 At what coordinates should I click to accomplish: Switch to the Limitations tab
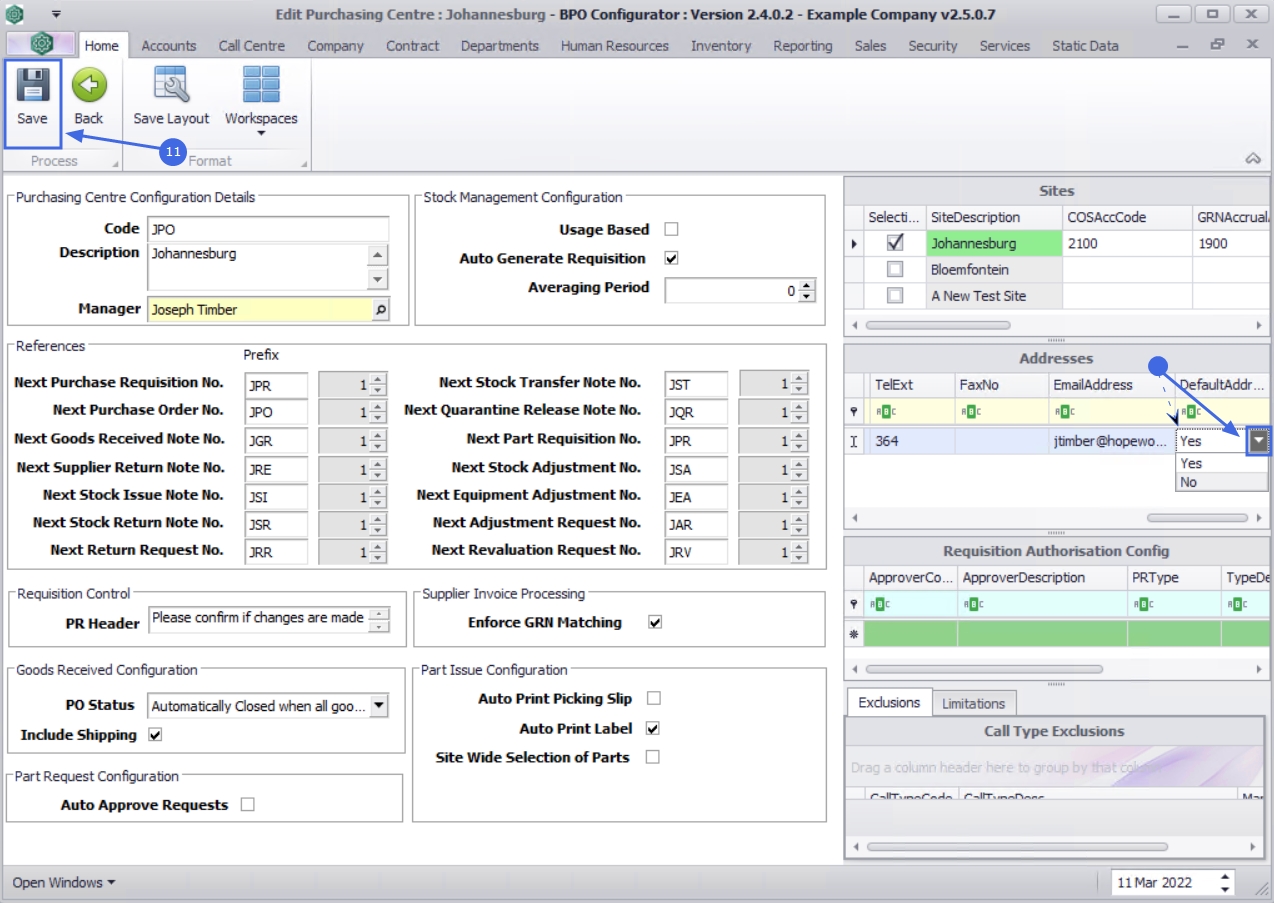973,703
